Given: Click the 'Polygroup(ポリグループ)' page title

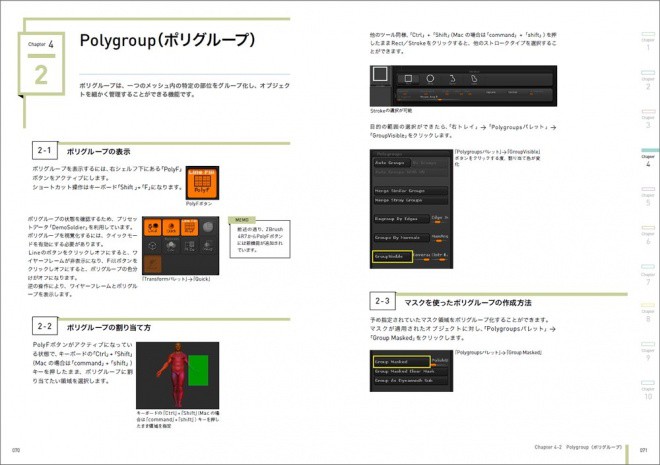Looking at the screenshot, I should click(167, 40).
